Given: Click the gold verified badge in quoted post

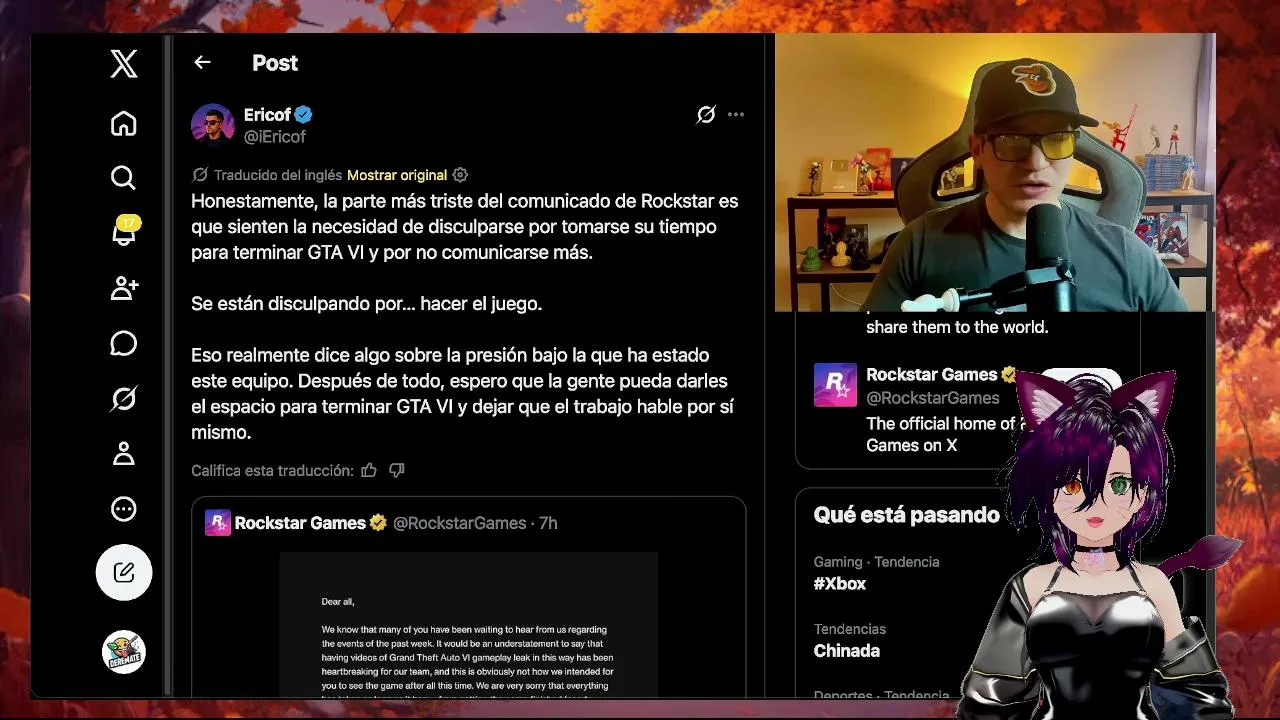Looking at the screenshot, I should (x=378, y=523).
